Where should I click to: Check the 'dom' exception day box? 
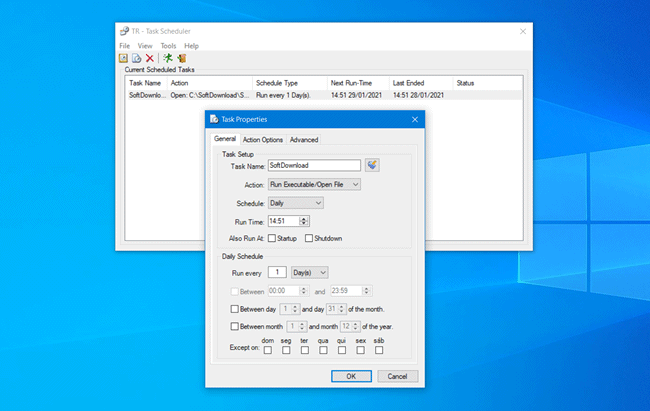[x=268, y=350]
